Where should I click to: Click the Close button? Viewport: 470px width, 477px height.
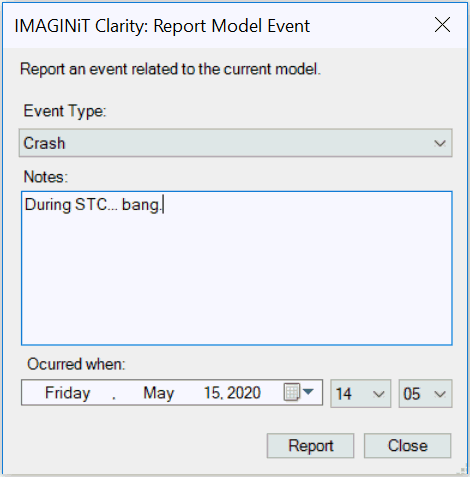pyautogui.click(x=407, y=446)
